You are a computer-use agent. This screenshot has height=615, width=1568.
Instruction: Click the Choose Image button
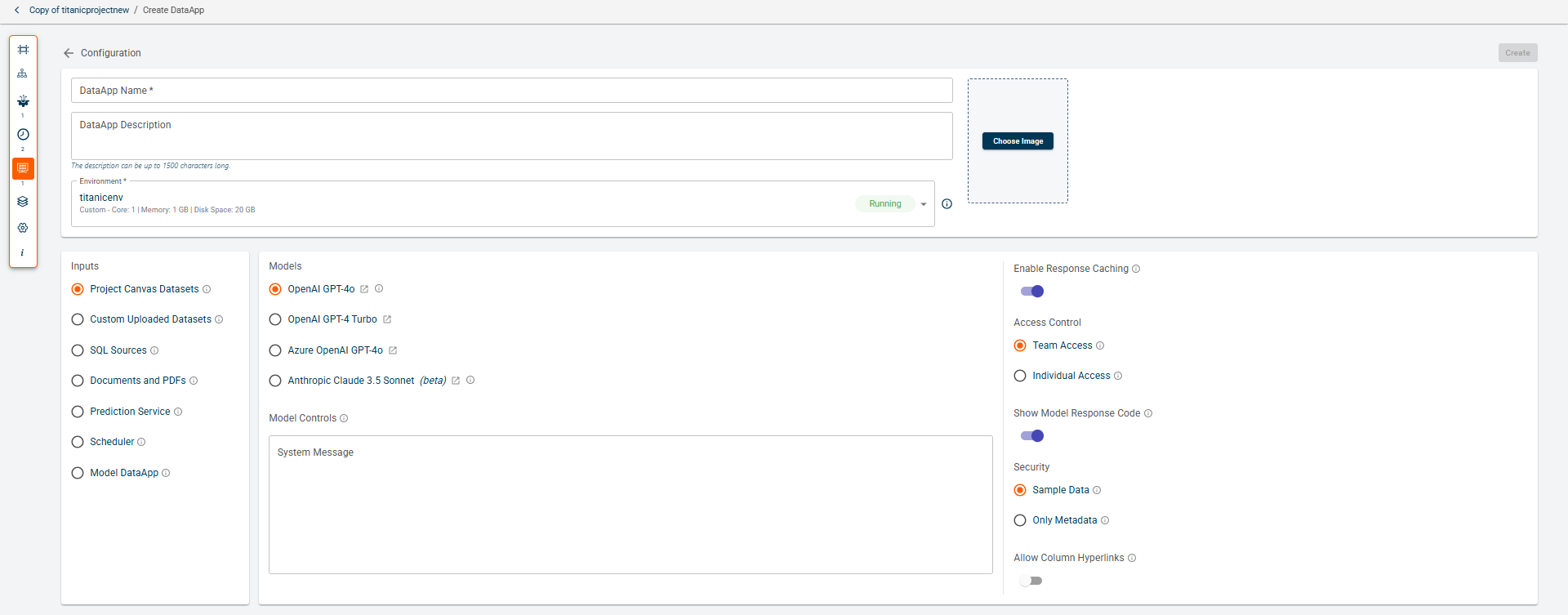click(1018, 141)
